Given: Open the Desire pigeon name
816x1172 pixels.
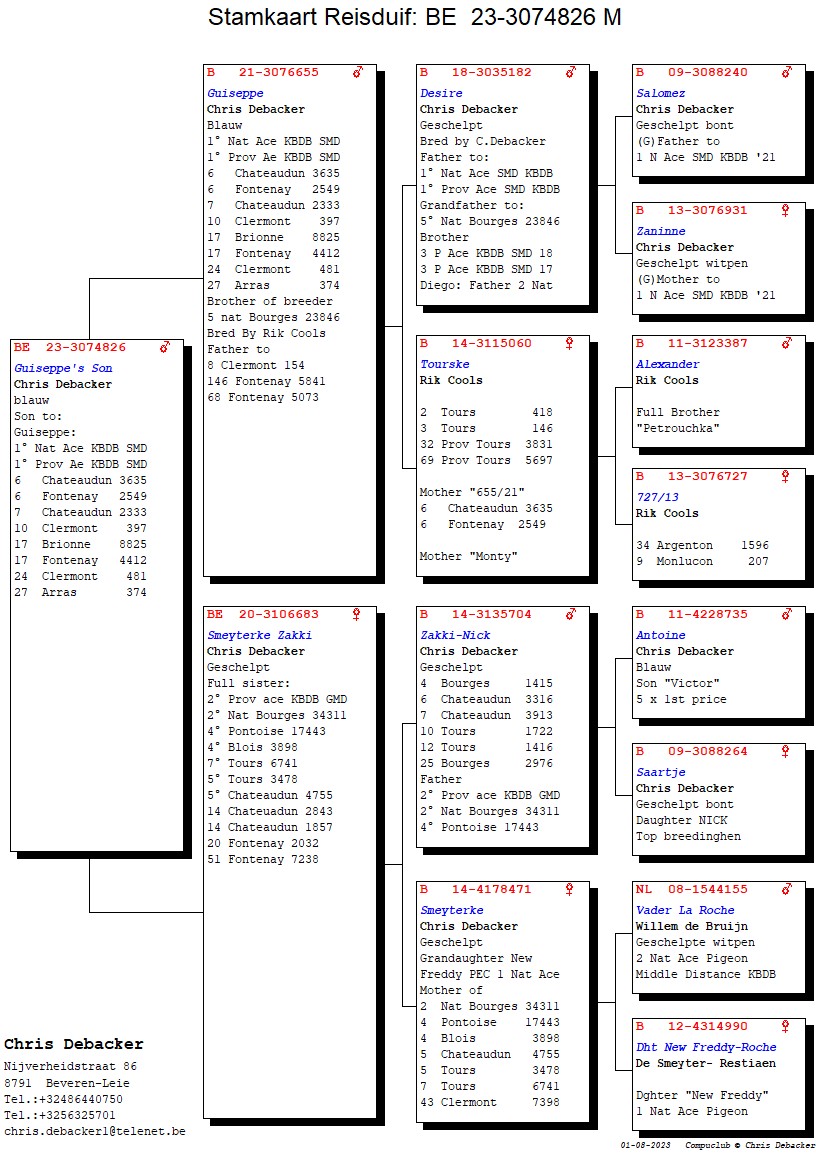Looking at the screenshot, I should (x=441, y=93).
